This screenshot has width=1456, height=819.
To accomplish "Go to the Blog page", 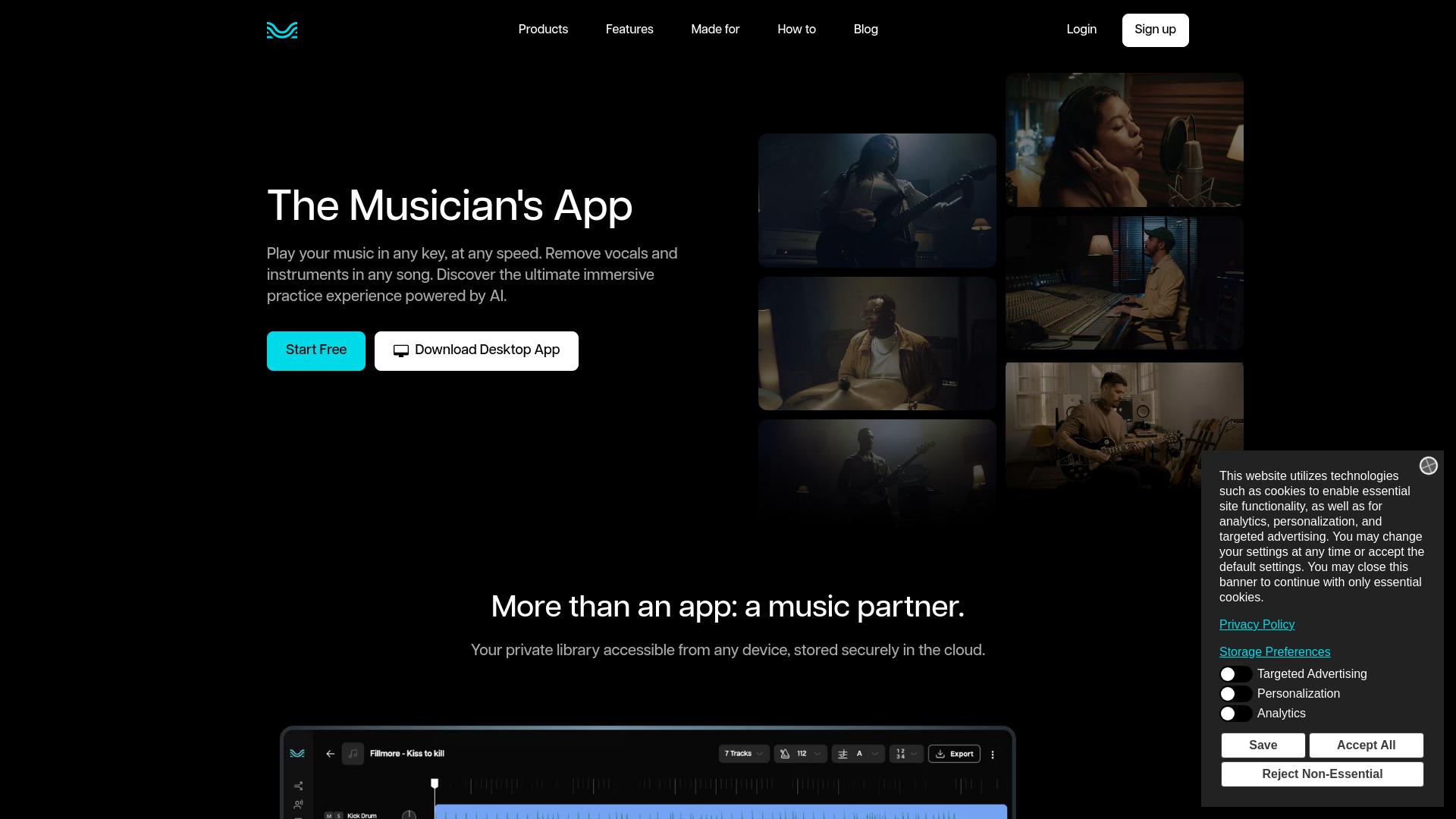I will (865, 30).
